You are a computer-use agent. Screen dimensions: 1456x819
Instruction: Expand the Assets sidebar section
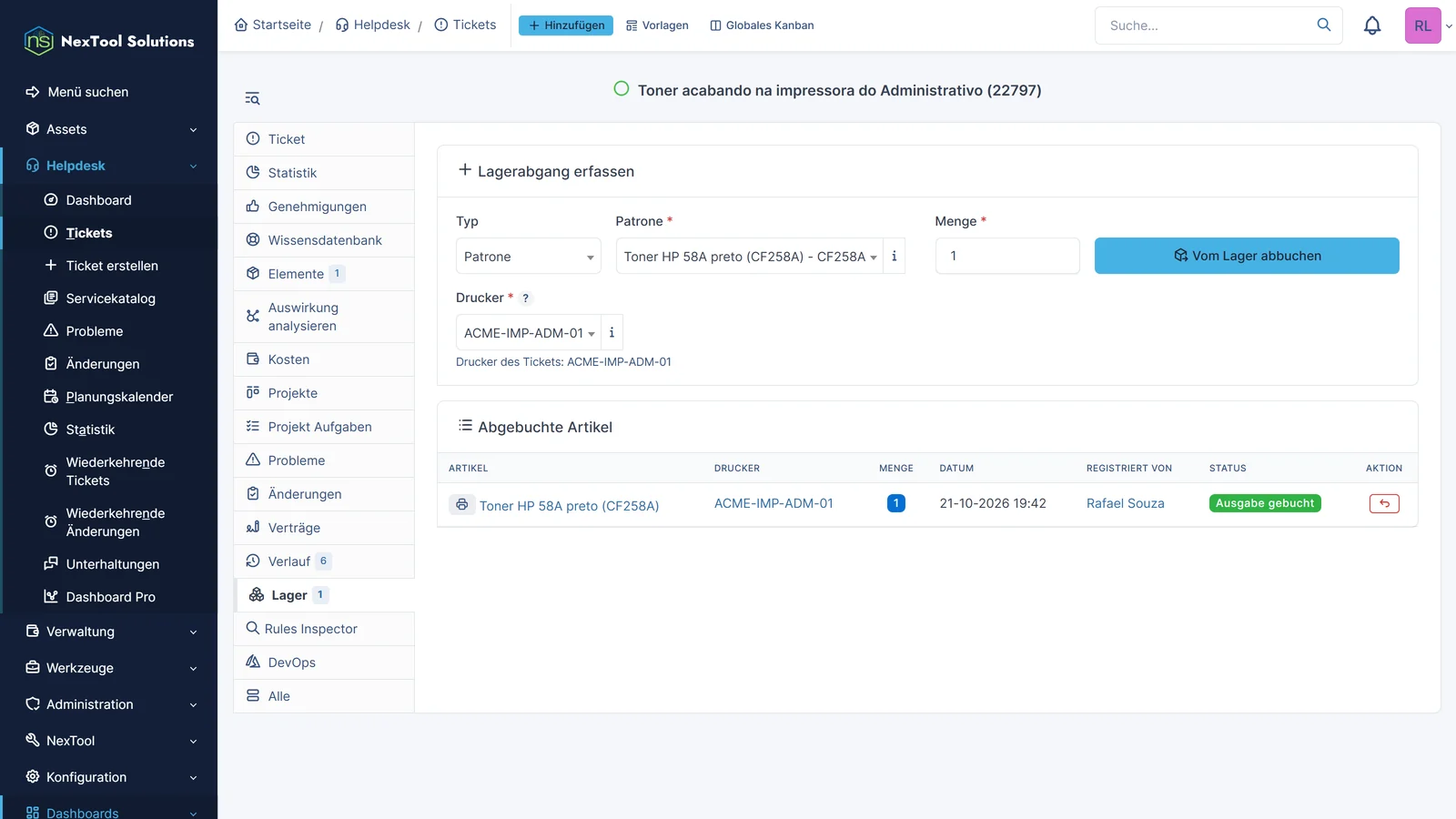coord(109,129)
